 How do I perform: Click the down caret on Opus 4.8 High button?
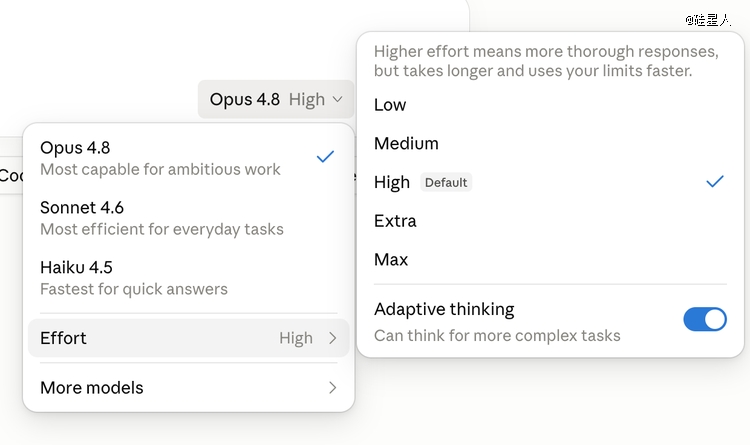[337, 100]
